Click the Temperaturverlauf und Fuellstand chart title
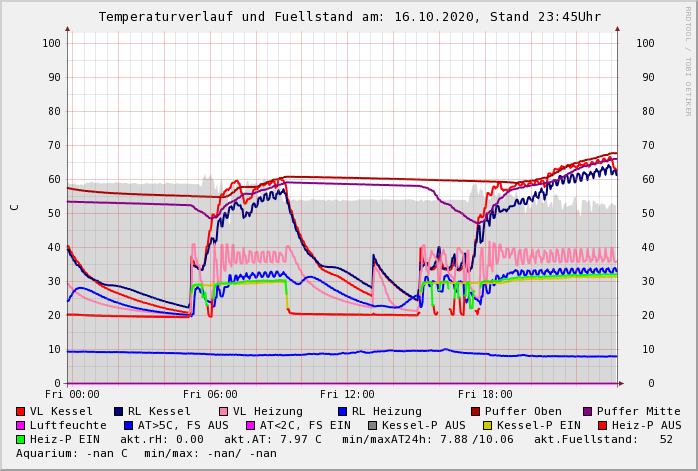 349,17
